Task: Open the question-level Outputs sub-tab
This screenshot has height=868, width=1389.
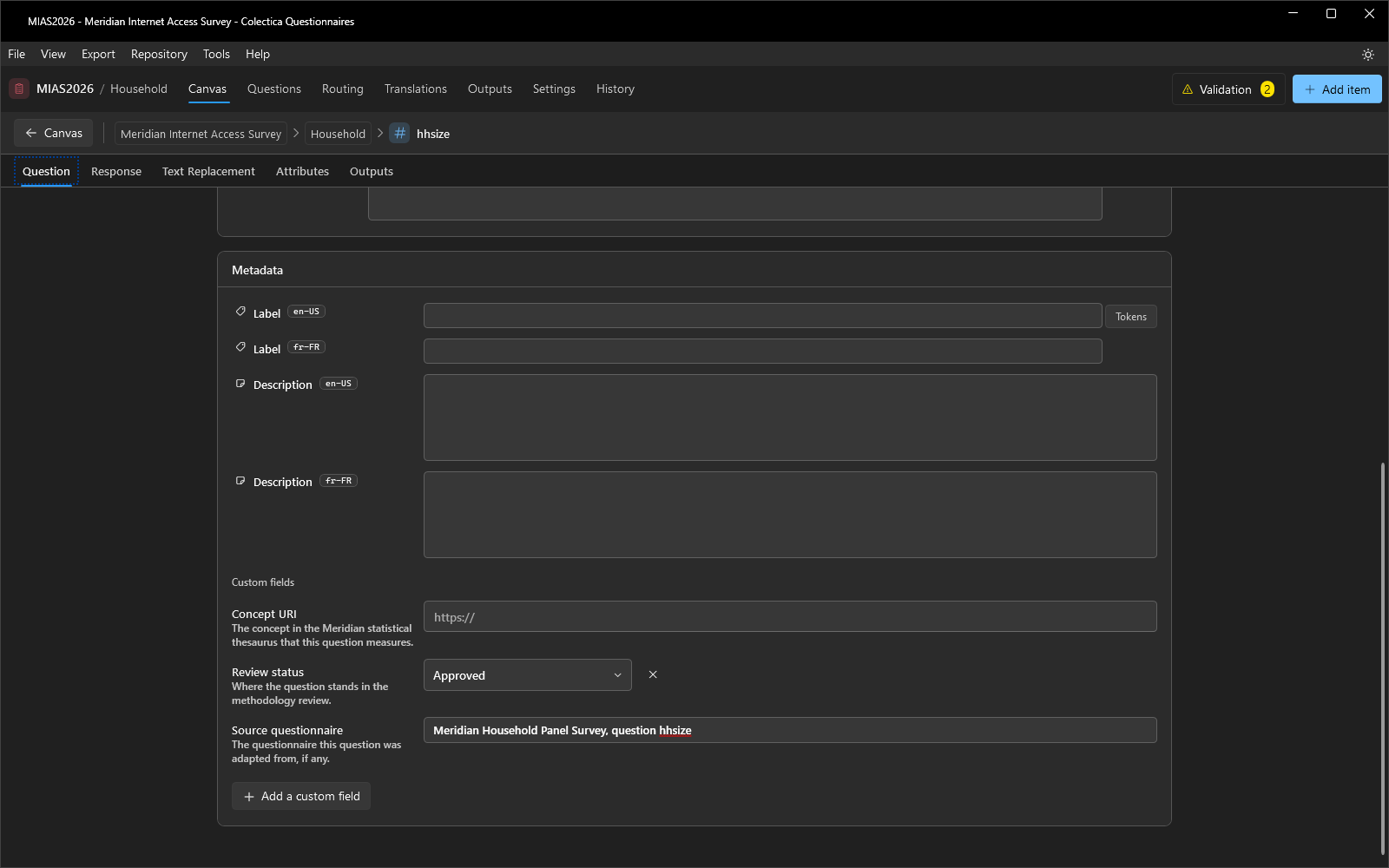Action: pos(372,171)
